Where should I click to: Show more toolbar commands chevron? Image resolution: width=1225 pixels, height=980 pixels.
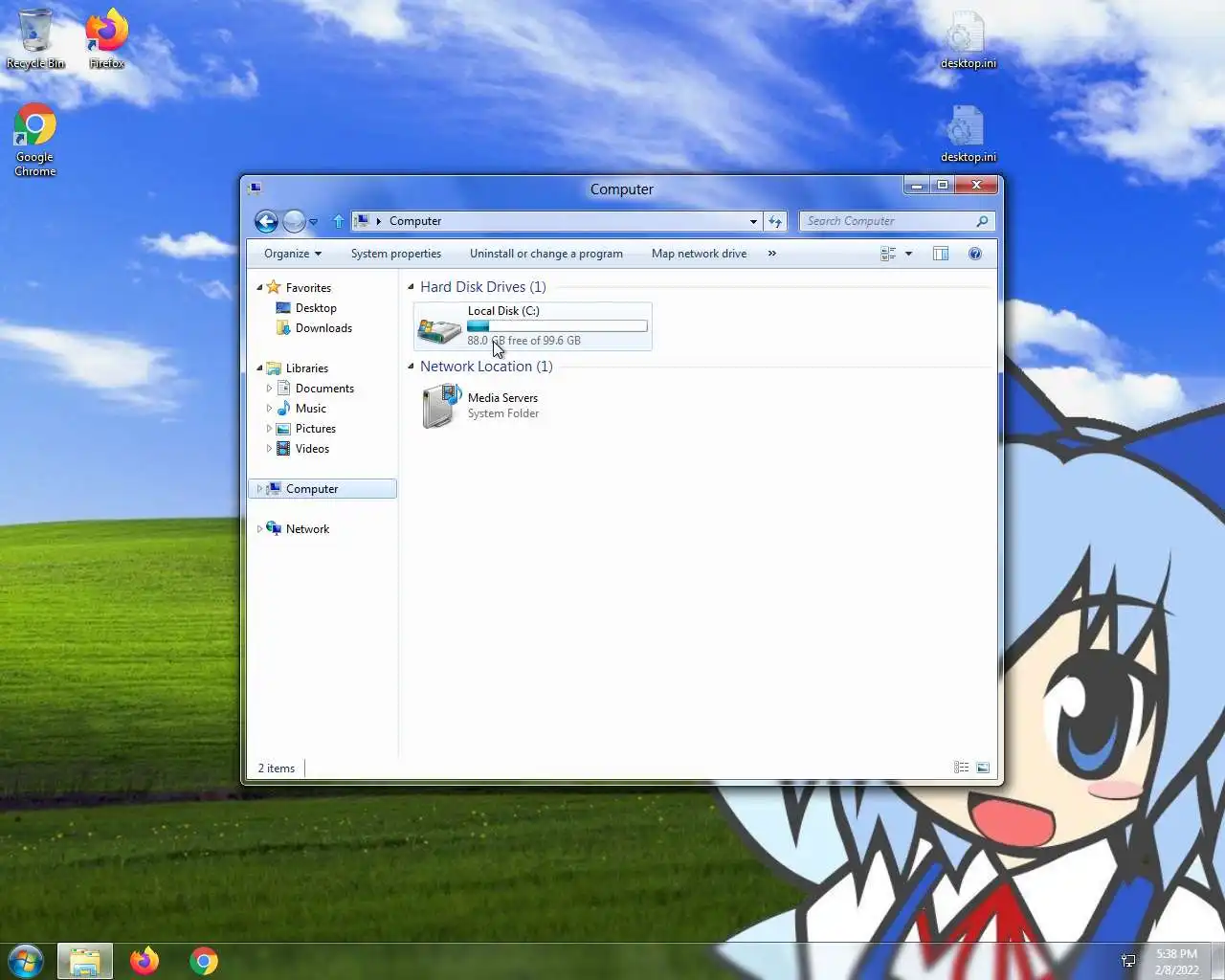pyautogui.click(x=772, y=254)
